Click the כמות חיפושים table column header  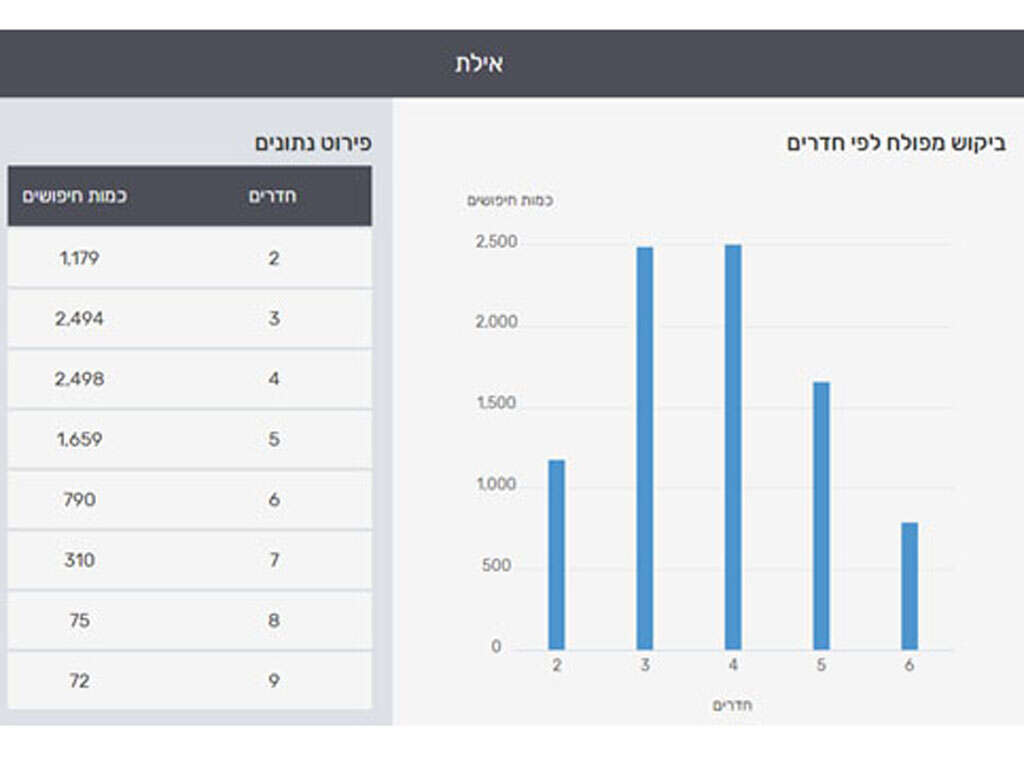(74, 196)
